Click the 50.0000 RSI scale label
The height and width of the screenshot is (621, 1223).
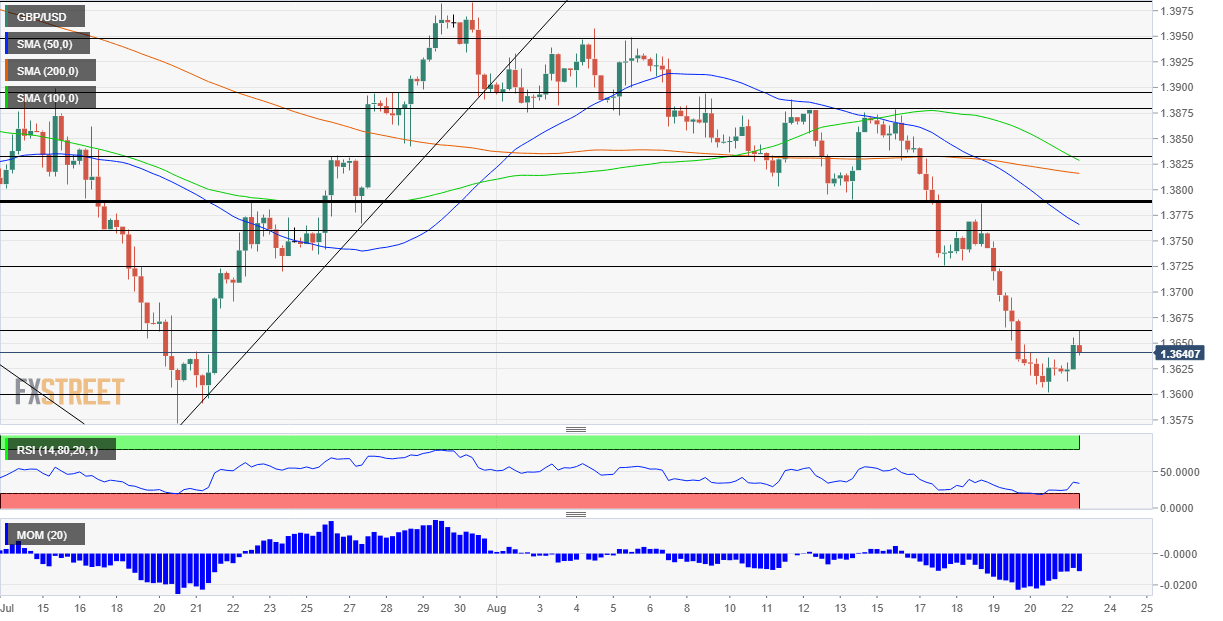[1178, 471]
